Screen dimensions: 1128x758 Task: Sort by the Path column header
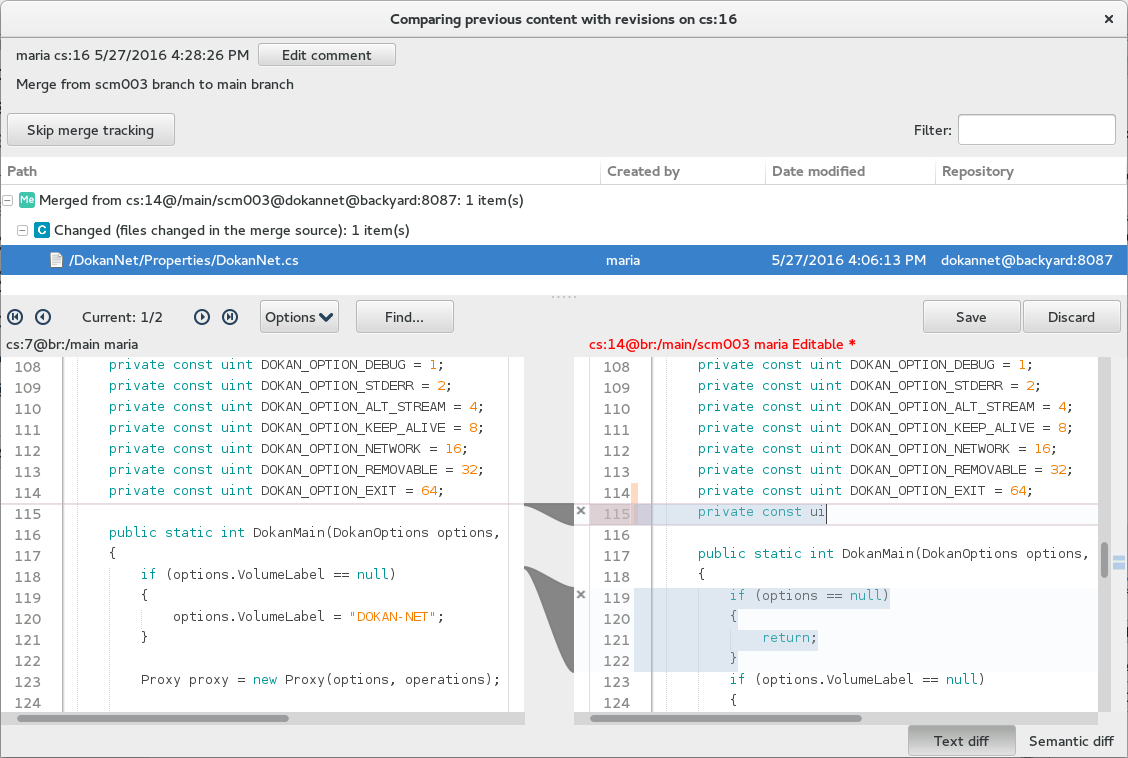pyautogui.click(x=300, y=171)
